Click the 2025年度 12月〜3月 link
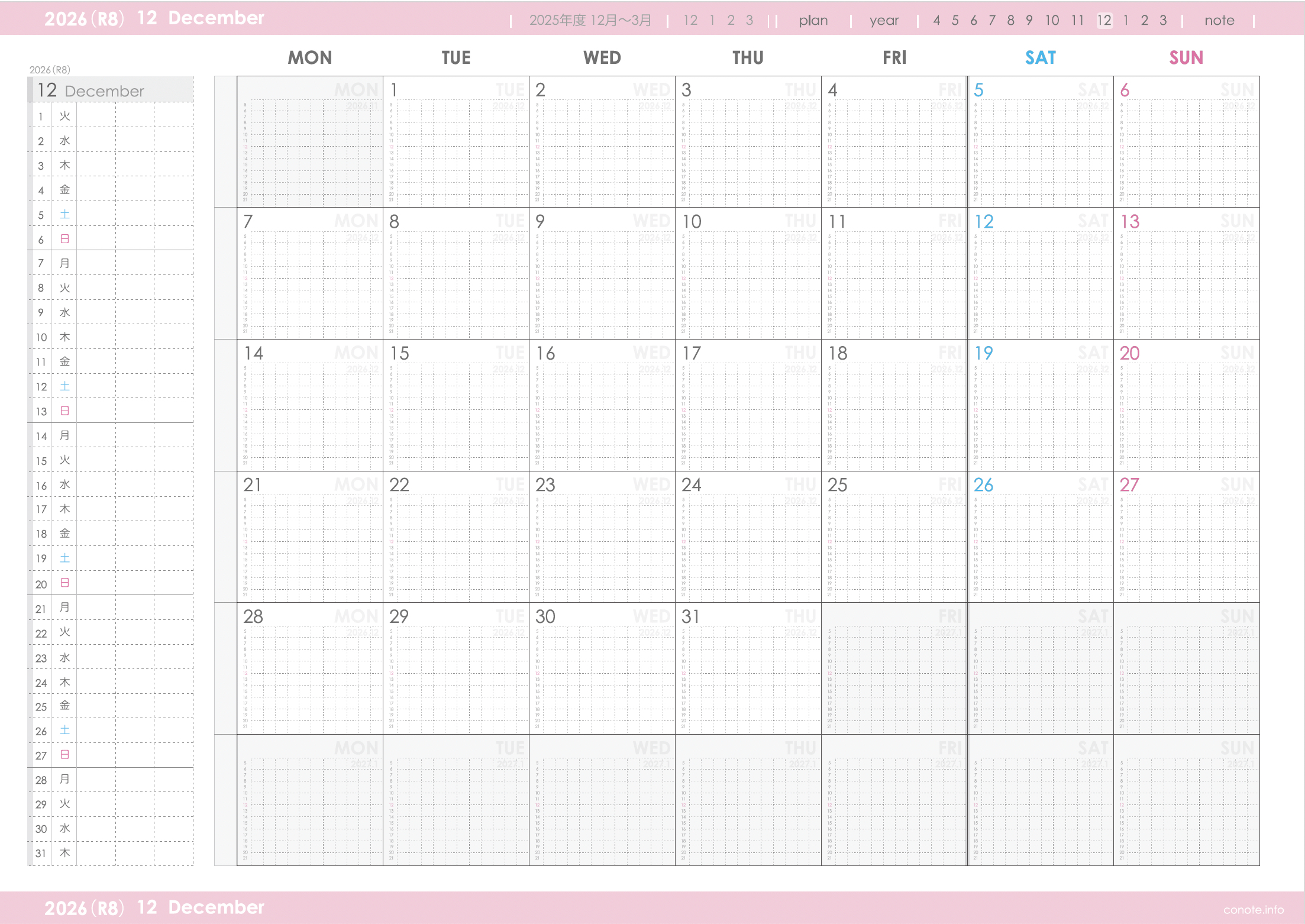The height and width of the screenshot is (924, 1305). click(x=590, y=21)
